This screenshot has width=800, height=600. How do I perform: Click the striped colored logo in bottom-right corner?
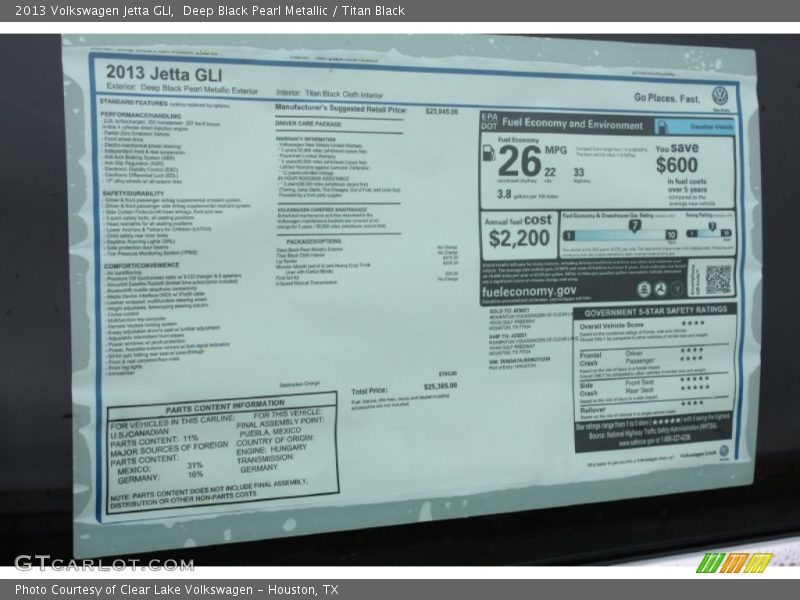[x=734, y=562]
